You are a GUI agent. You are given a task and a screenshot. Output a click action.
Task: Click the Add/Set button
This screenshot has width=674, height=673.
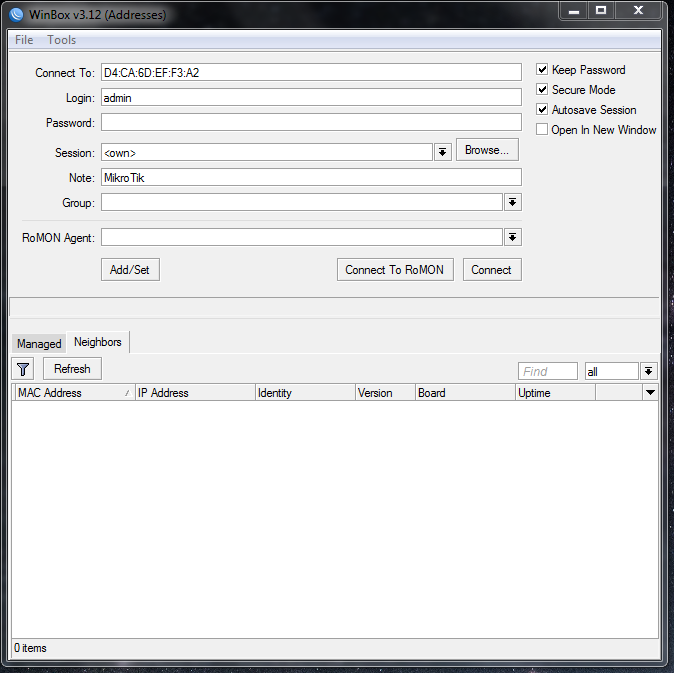(130, 269)
